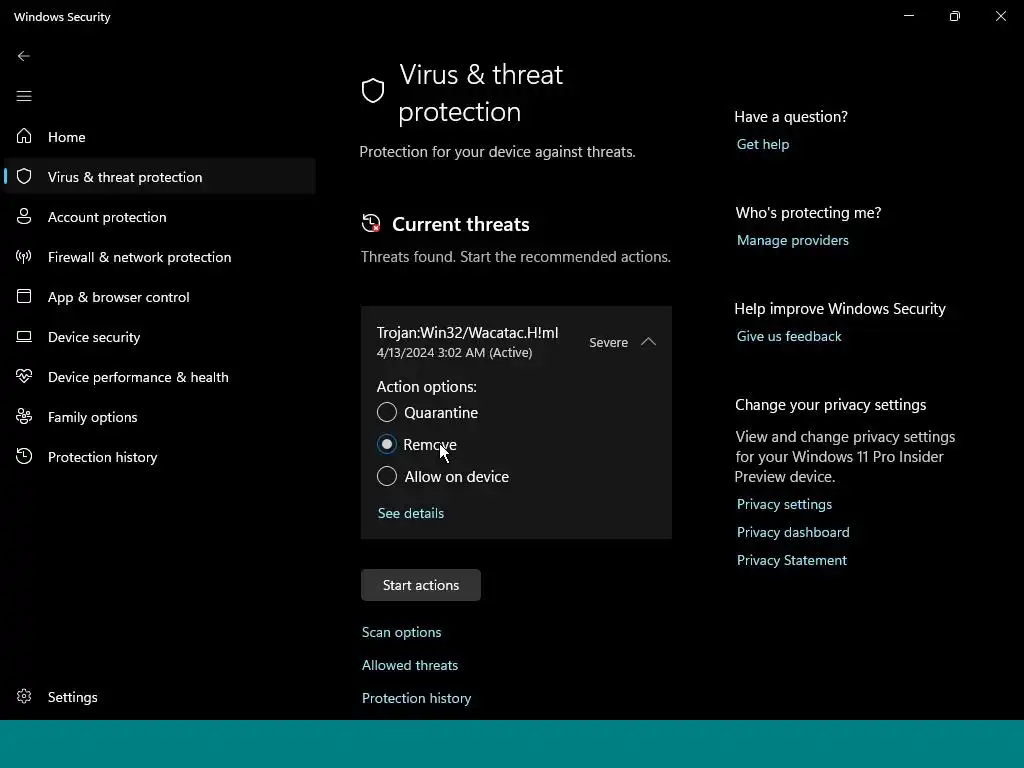Select the Remove action option
Image resolution: width=1024 pixels, height=768 pixels.
[x=417, y=444]
